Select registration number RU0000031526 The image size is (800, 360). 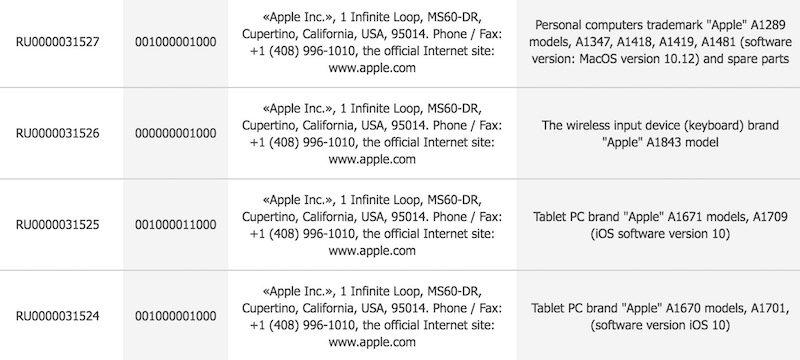point(58,133)
